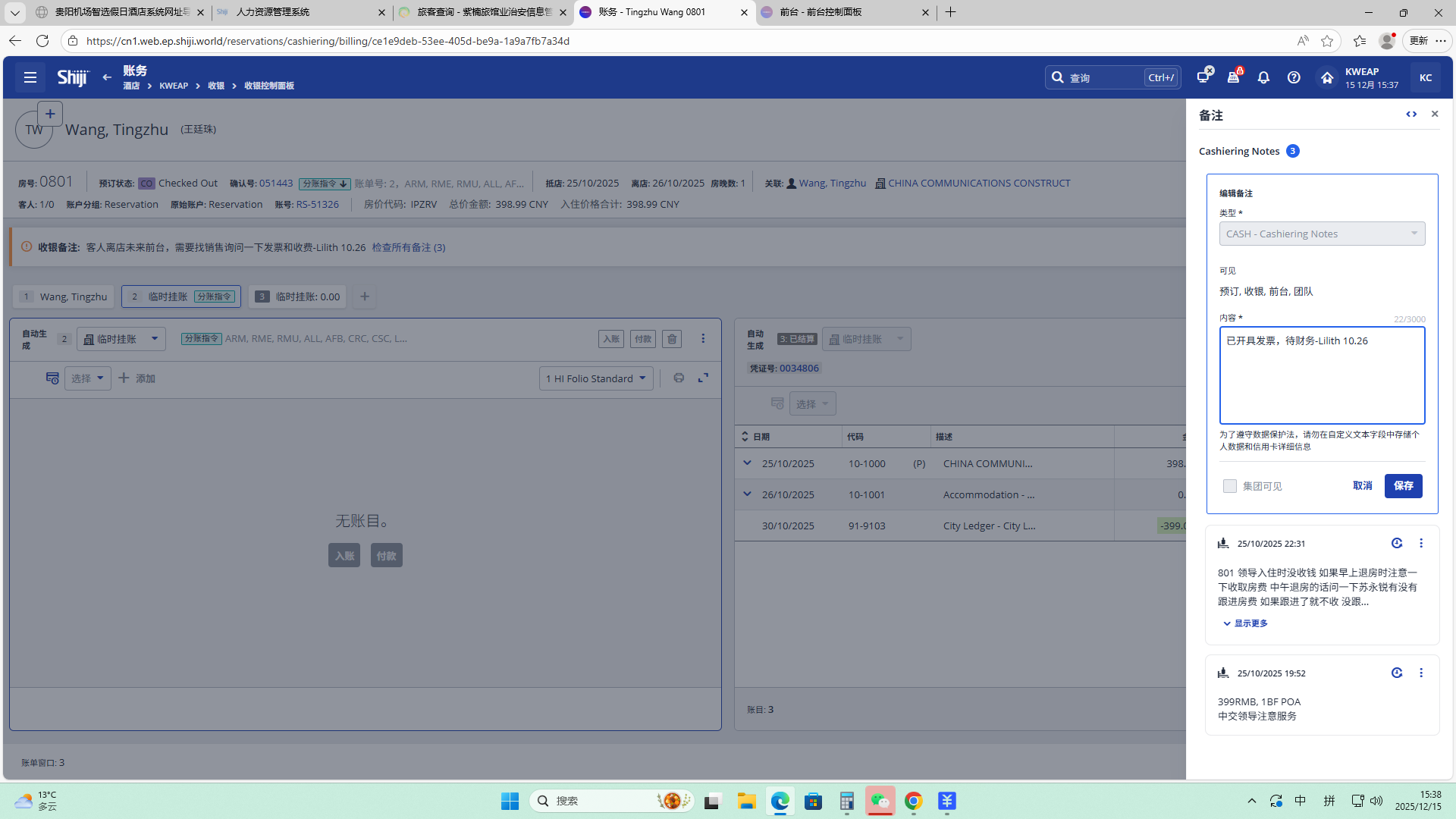Viewport: 1456px width, 819px height.
Task: Click the home property icon
Action: (1327, 77)
